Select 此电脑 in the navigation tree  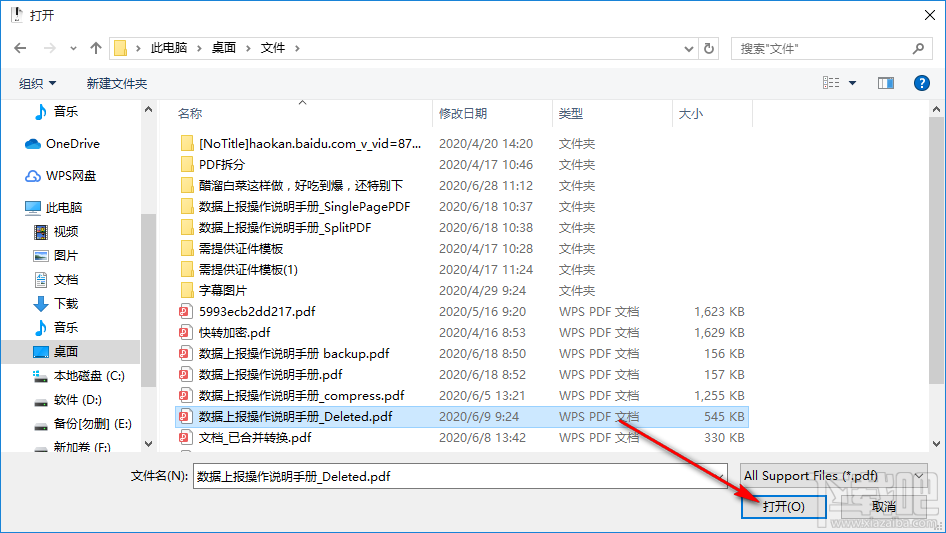pos(53,208)
